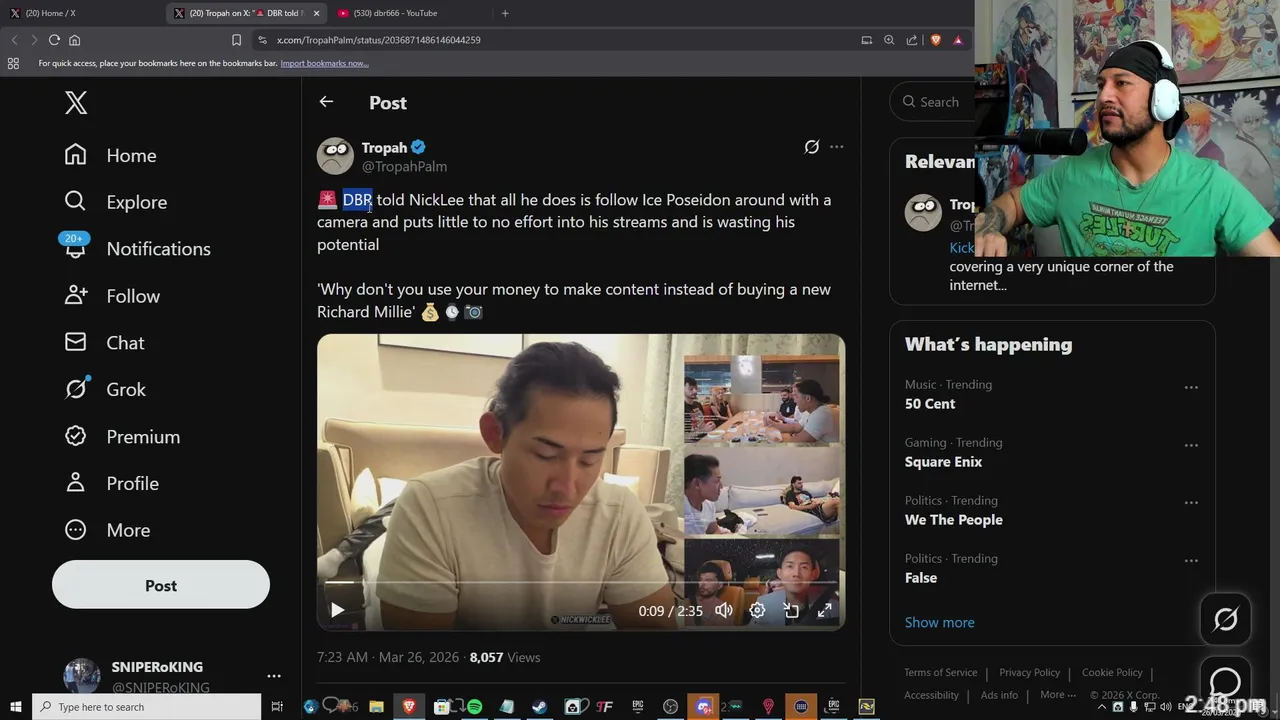Click the floating Grok button
The height and width of the screenshot is (720, 1280).
tap(1225, 620)
